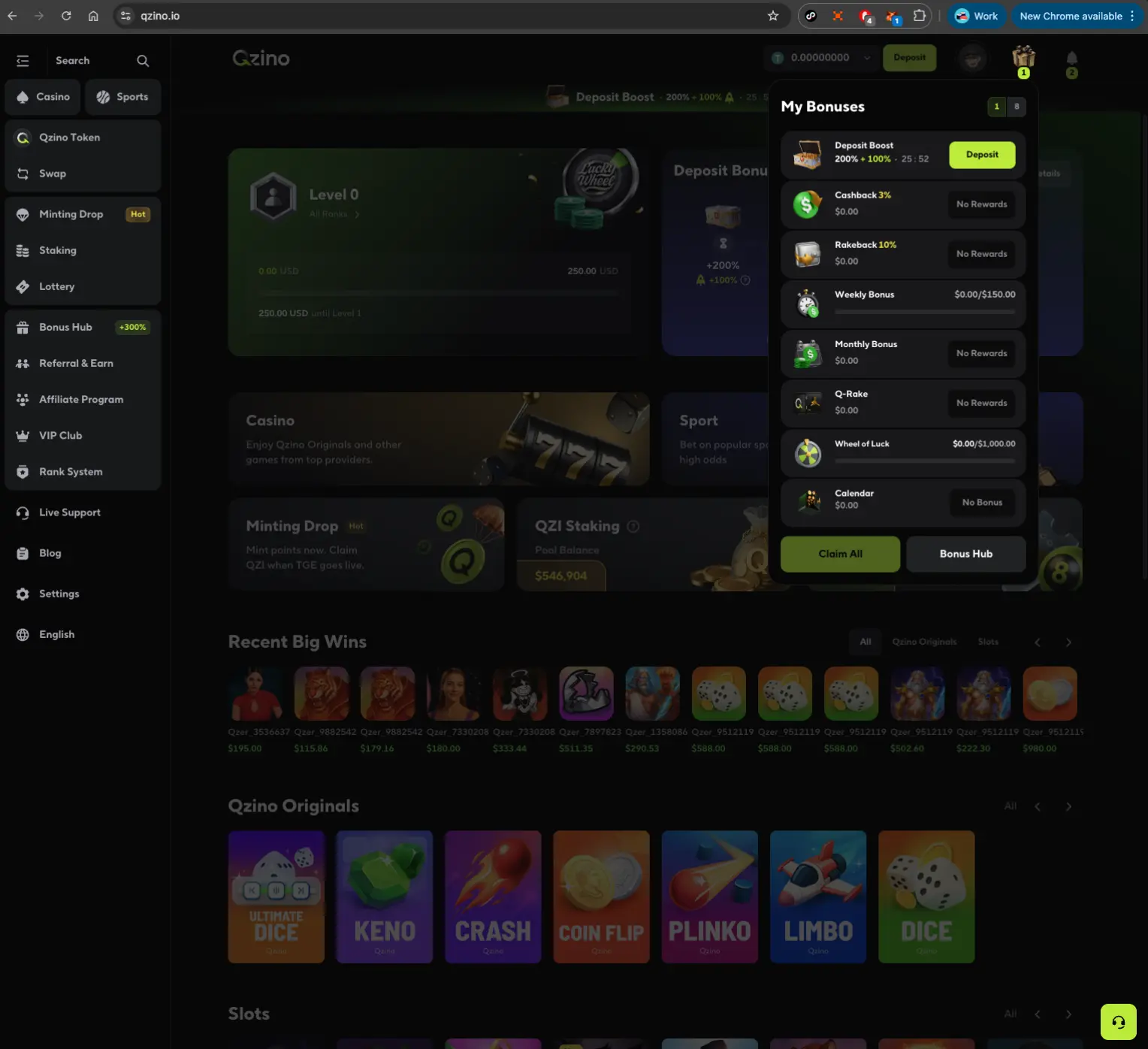Open the English language selector
The image size is (1148, 1049).
coord(83,634)
